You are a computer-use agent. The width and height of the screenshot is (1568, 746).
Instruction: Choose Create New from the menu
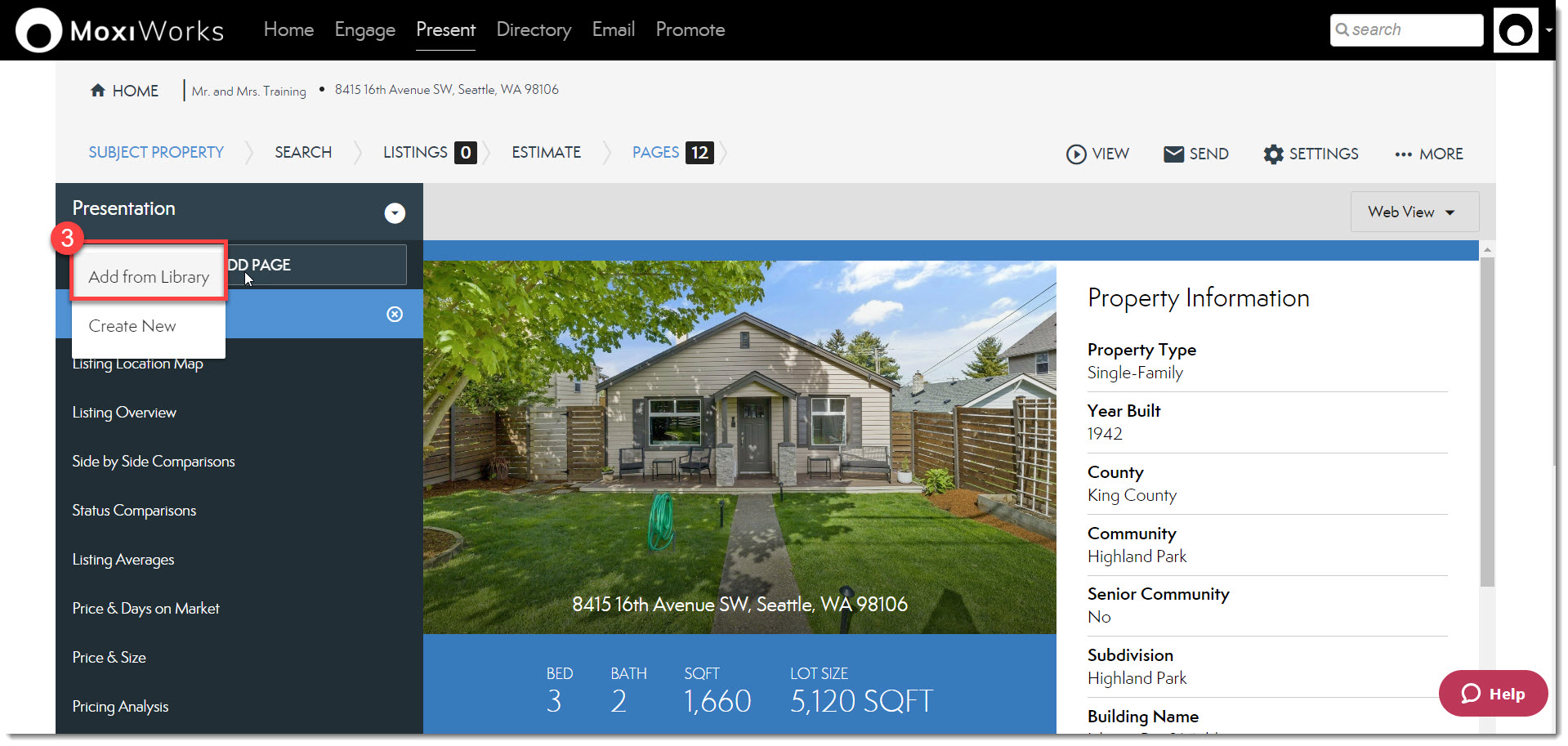[x=132, y=326]
